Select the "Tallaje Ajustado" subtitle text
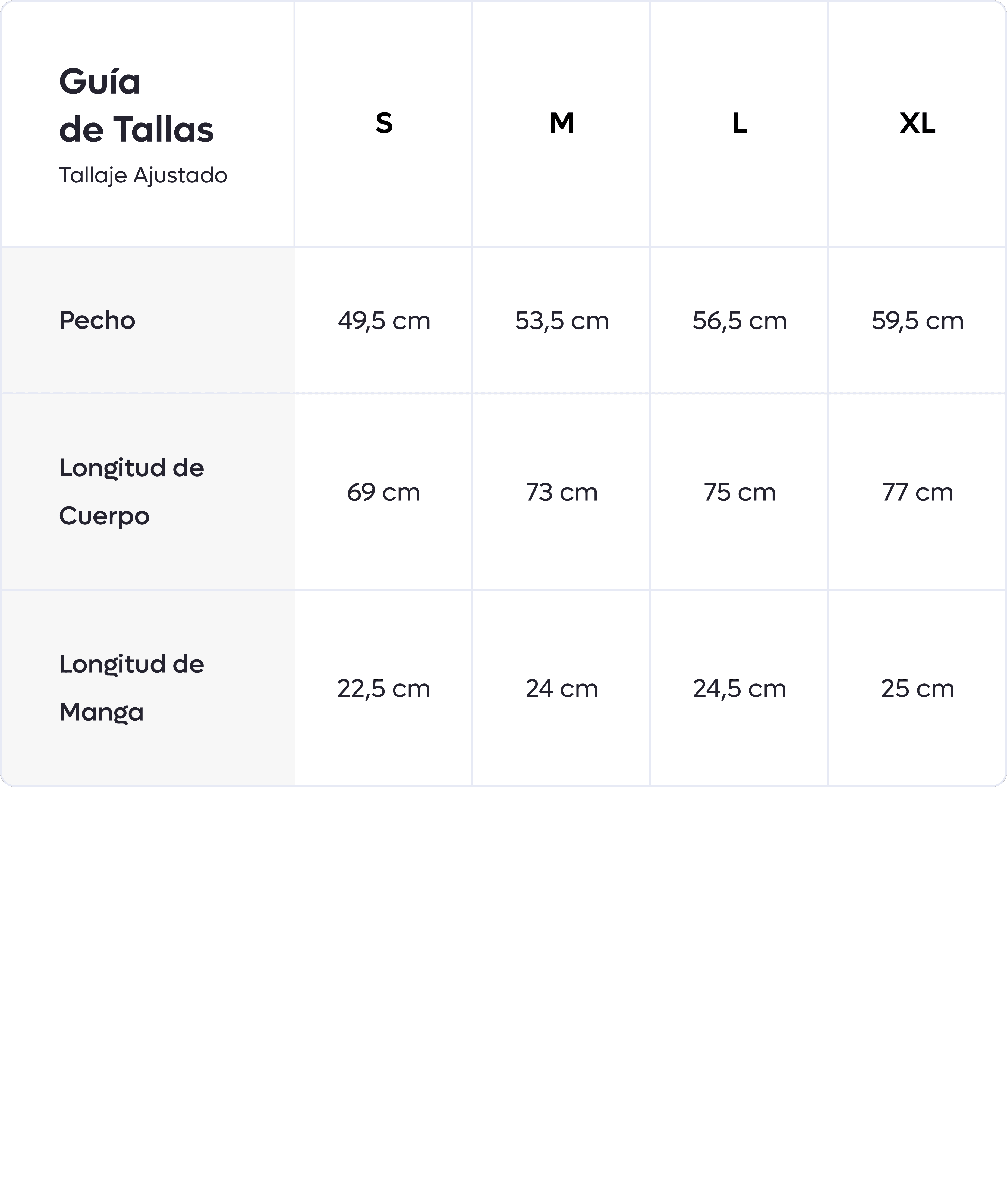The height and width of the screenshot is (1204, 1007). (143, 175)
